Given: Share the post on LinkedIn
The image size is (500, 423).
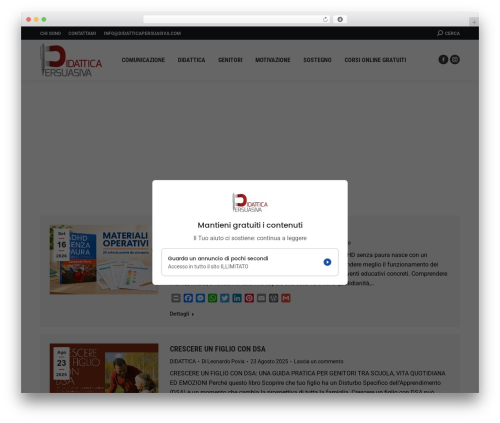Looking at the screenshot, I should [237, 298].
